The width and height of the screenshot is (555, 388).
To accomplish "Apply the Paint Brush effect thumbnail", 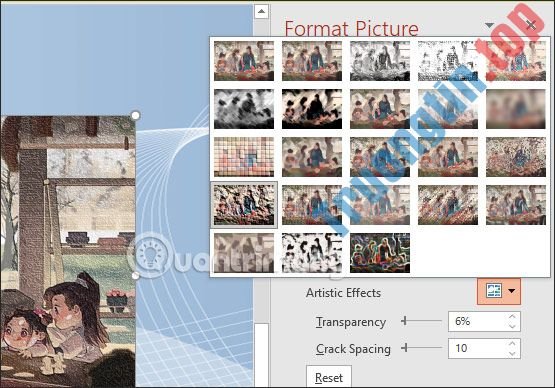I will click(x=380, y=109).
